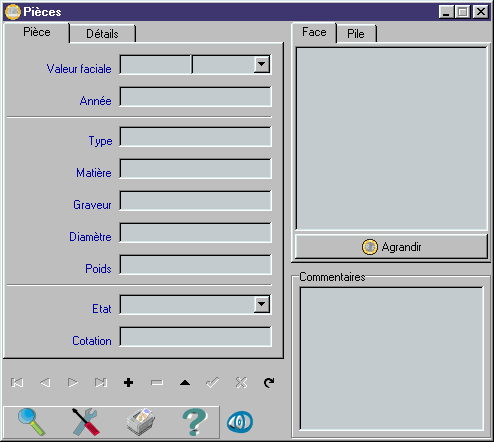
Task: Click the Graveur text field
Action: [195, 201]
